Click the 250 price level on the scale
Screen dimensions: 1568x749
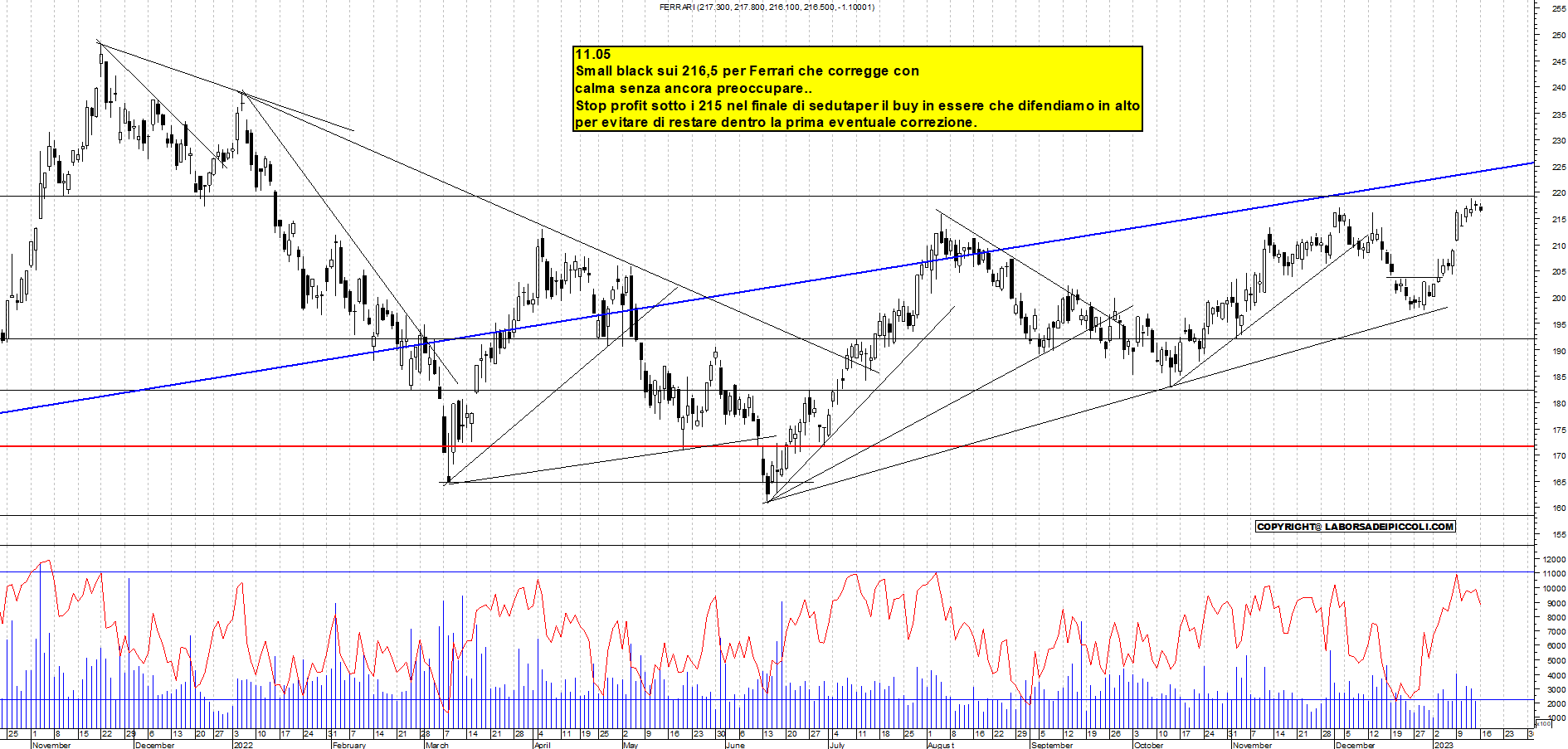click(x=1559, y=35)
